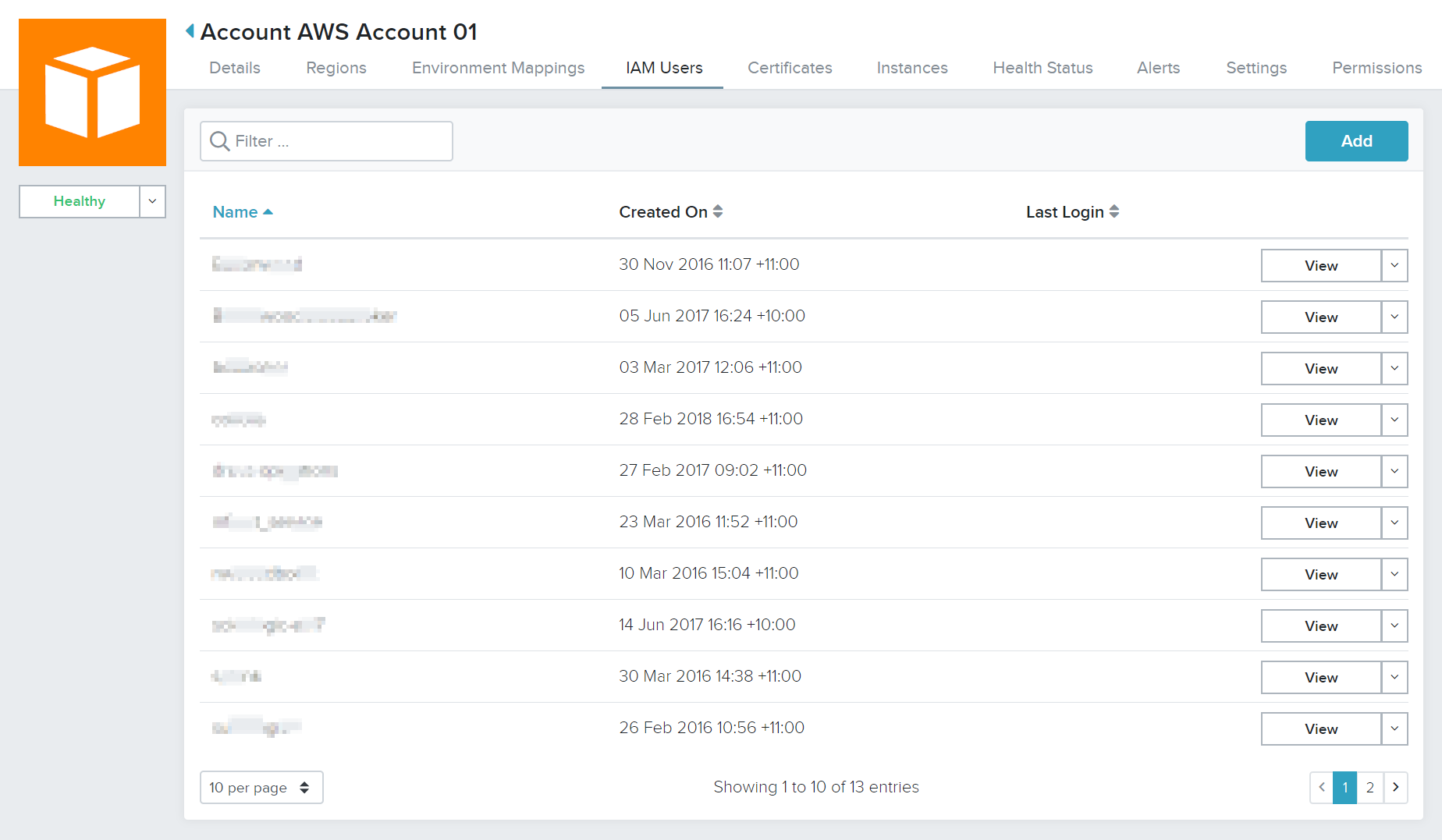Expand actions for 30 Mar 2016 user
This screenshot has height=840, width=1442.
(x=1394, y=678)
